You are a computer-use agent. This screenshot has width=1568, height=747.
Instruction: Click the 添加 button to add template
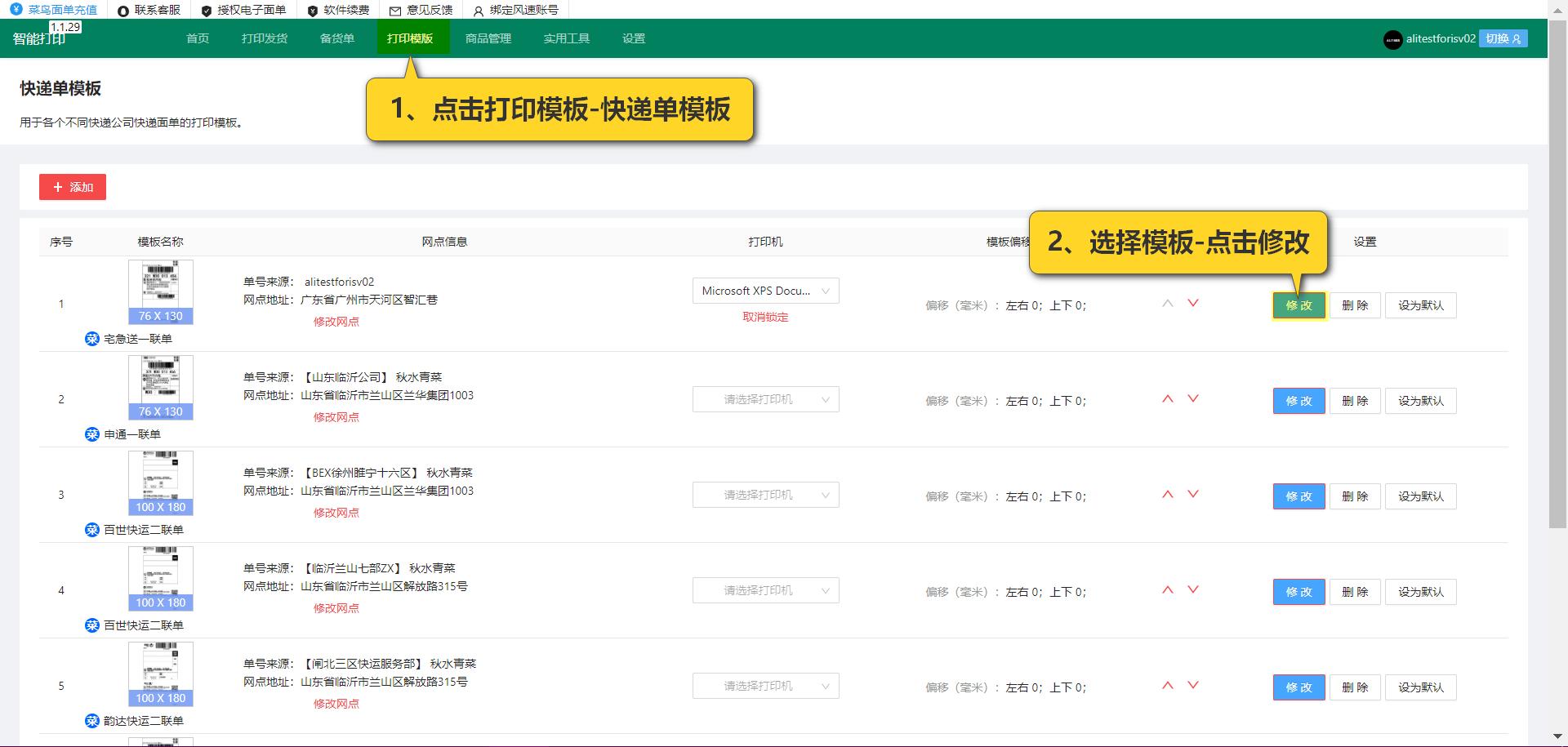pyautogui.click(x=73, y=187)
